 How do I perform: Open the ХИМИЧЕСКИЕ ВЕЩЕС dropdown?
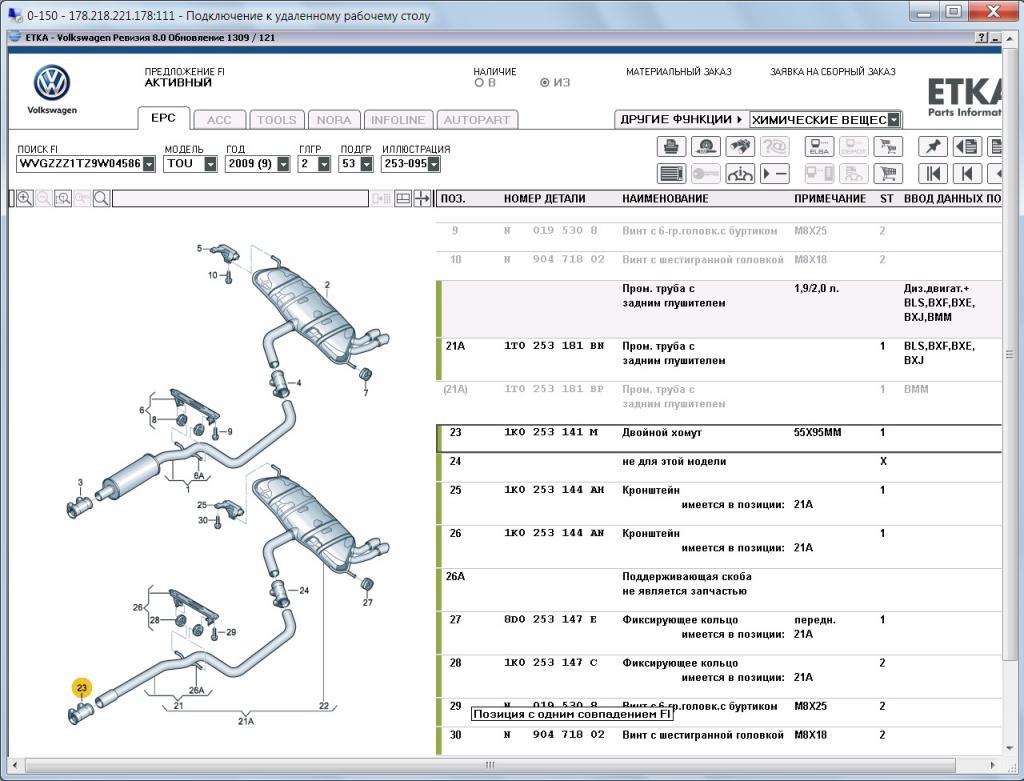[x=894, y=120]
